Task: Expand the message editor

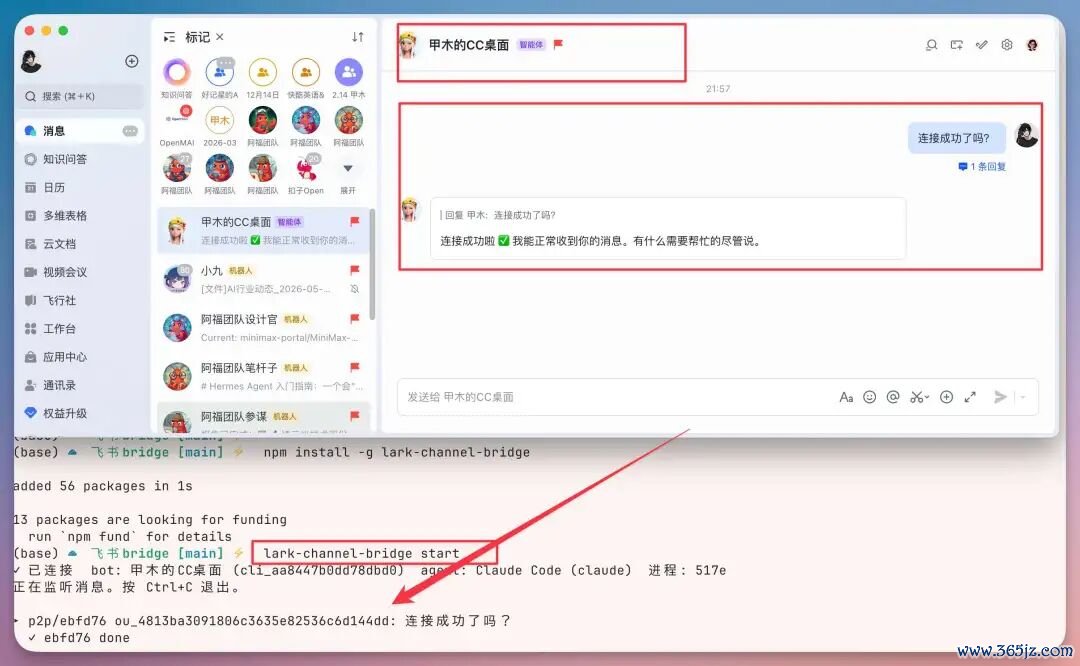Action: pyautogui.click(x=970, y=397)
